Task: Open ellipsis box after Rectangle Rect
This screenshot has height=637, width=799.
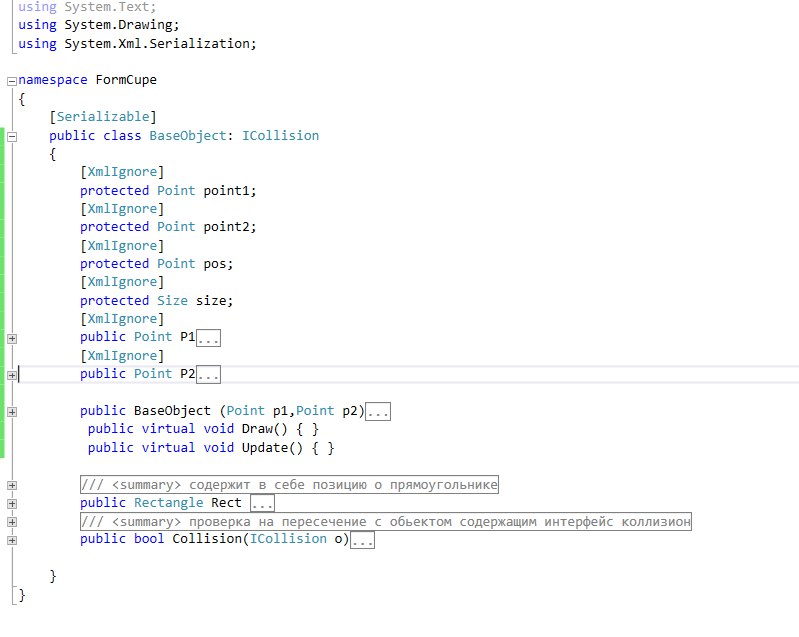Action: (x=262, y=503)
